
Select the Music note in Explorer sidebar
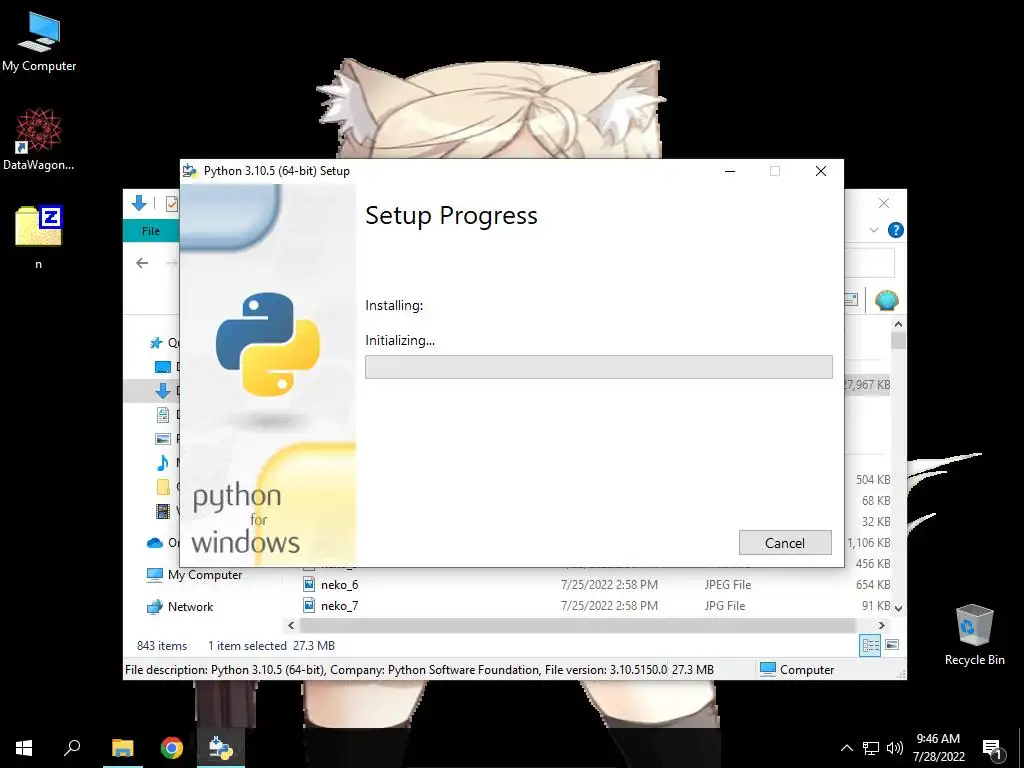163,462
